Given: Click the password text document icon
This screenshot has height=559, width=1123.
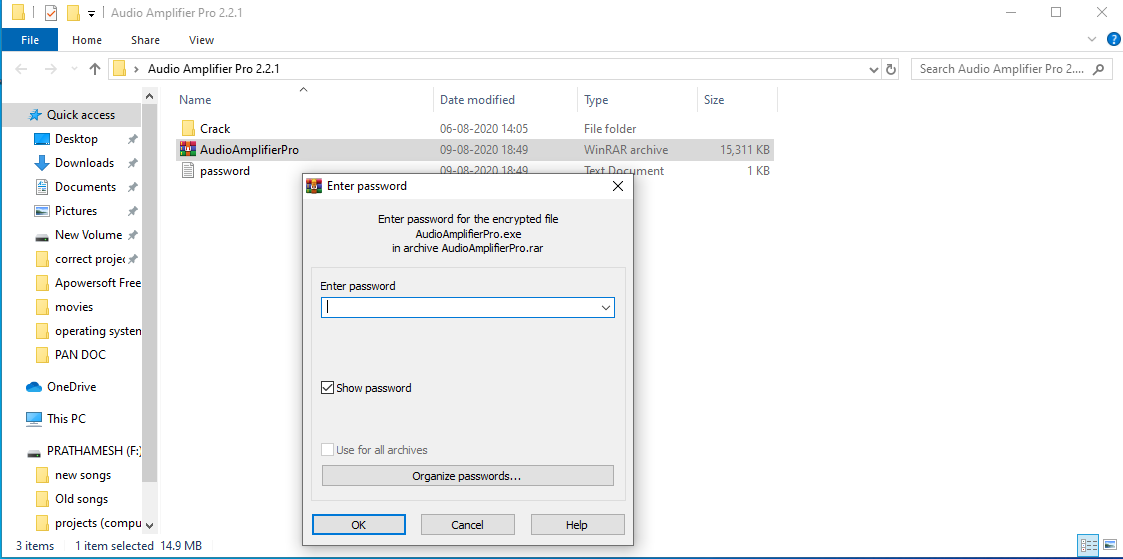Looking at the screenshot, I should coord(188,171).
